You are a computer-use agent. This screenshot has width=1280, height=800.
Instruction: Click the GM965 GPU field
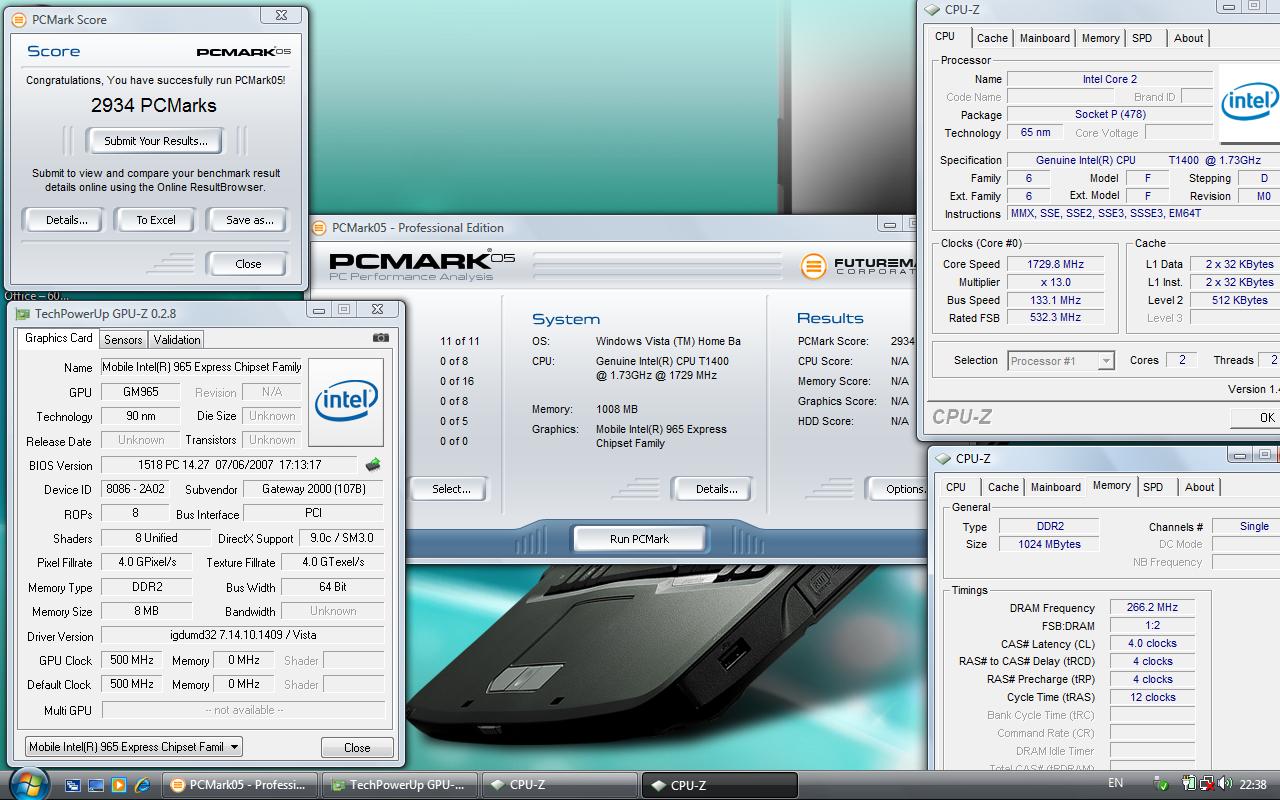(x=140, y=392)
